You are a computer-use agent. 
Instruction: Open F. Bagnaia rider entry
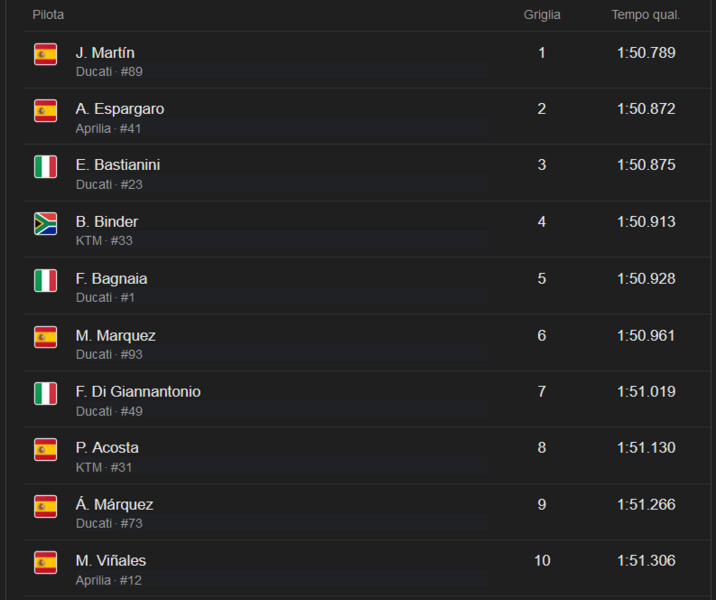coord(111,278)
